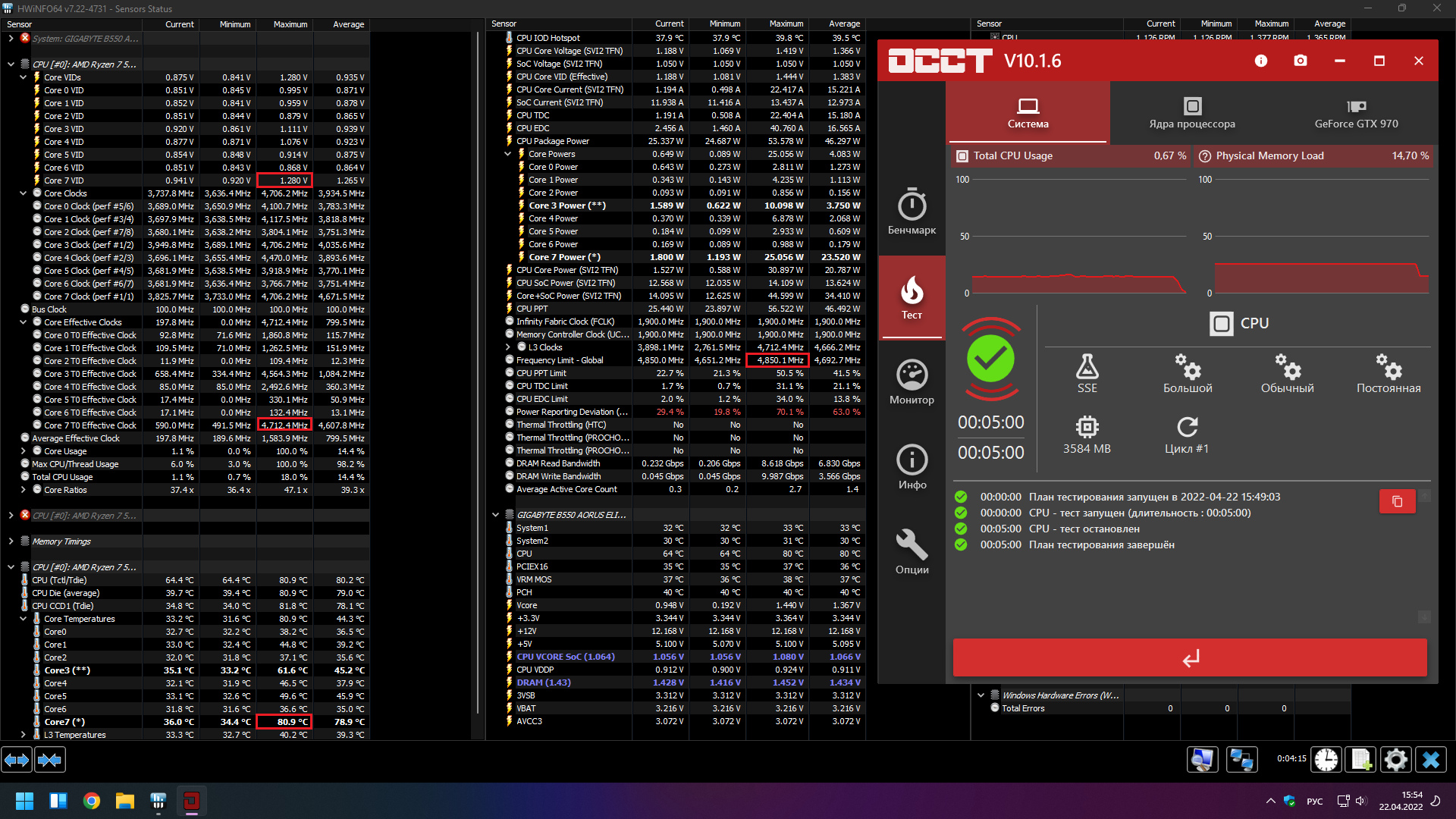
Task: Select the Постоянная load type option
Action: [1388, 373]
